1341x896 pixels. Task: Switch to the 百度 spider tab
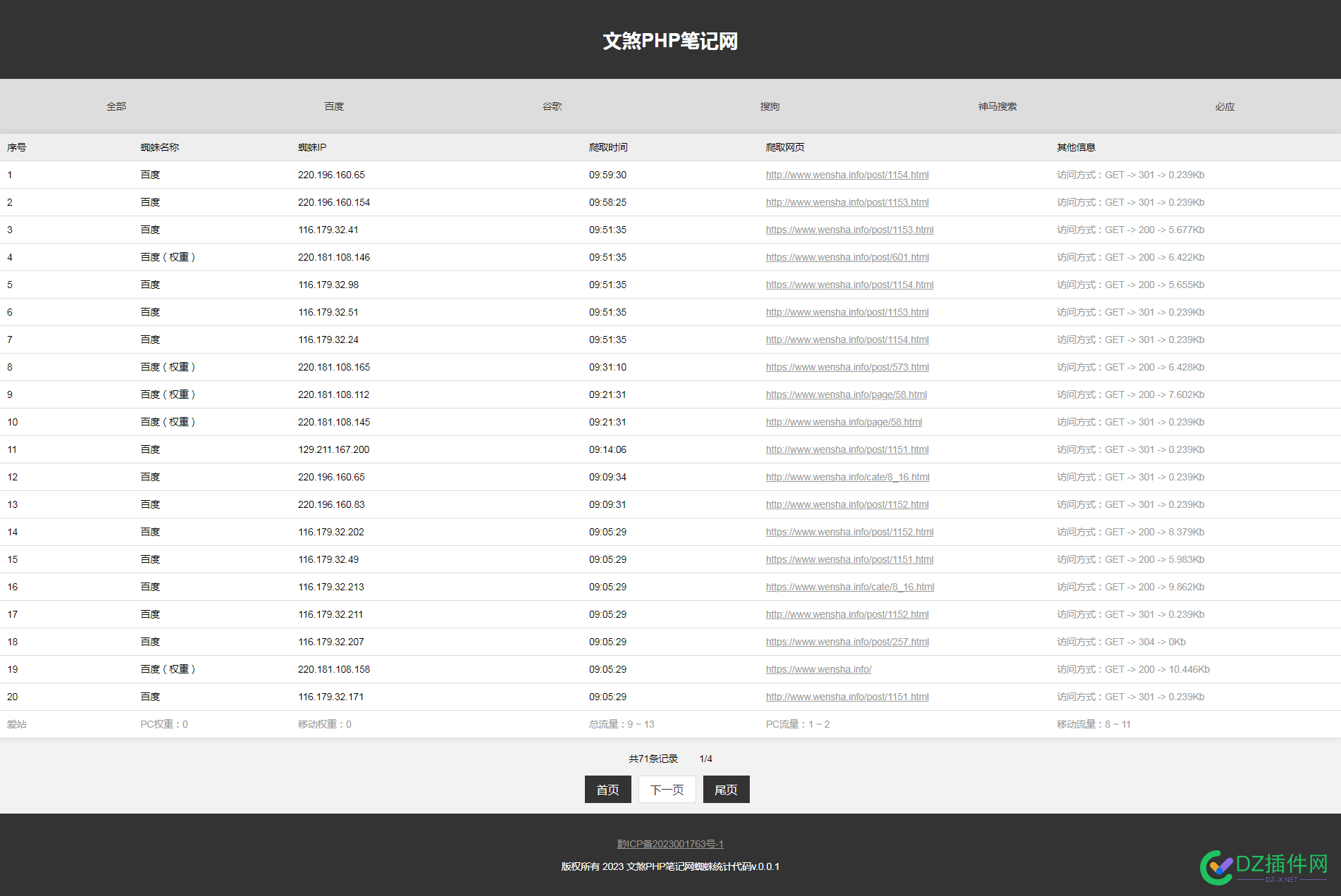(334, 106)
